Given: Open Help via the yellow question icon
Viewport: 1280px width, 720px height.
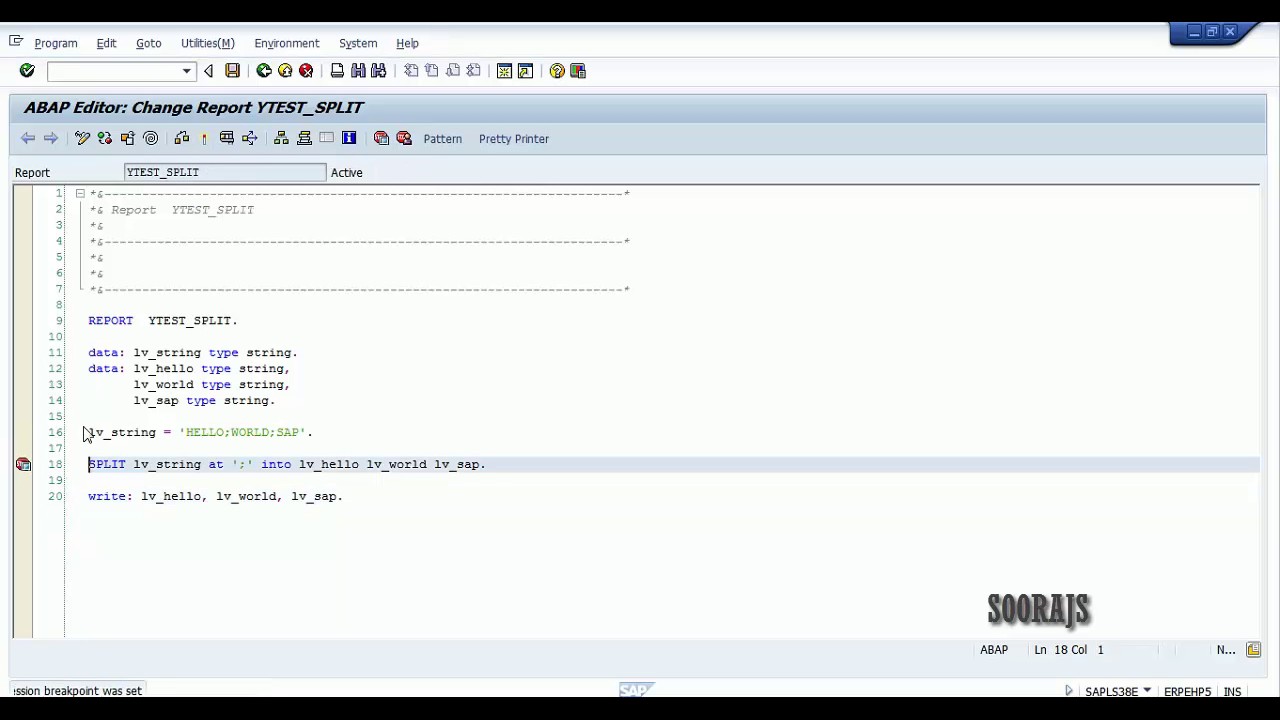Looking at the screenshot, I should pyautogui.click(x=557, y=71).
